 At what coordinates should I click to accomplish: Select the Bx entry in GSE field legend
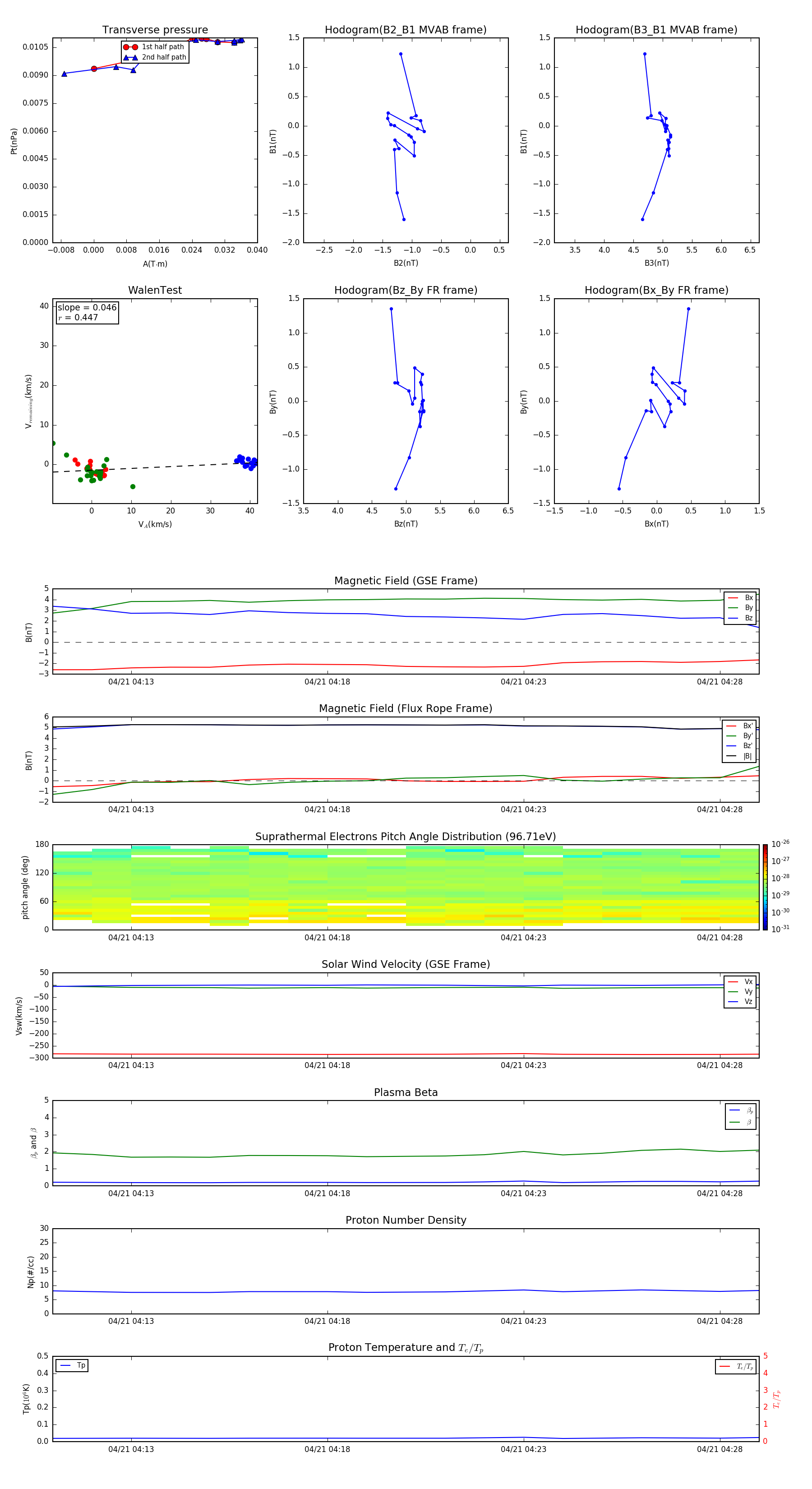pyautogui.click(x=740, y=598)
